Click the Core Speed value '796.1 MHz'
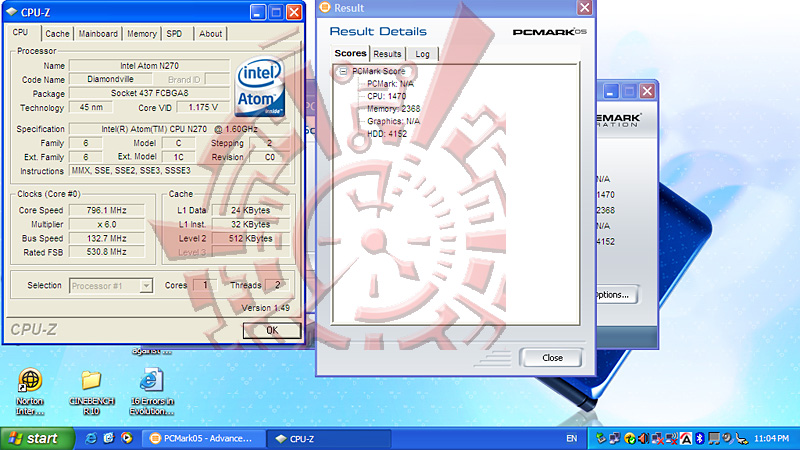 (107, 210)
